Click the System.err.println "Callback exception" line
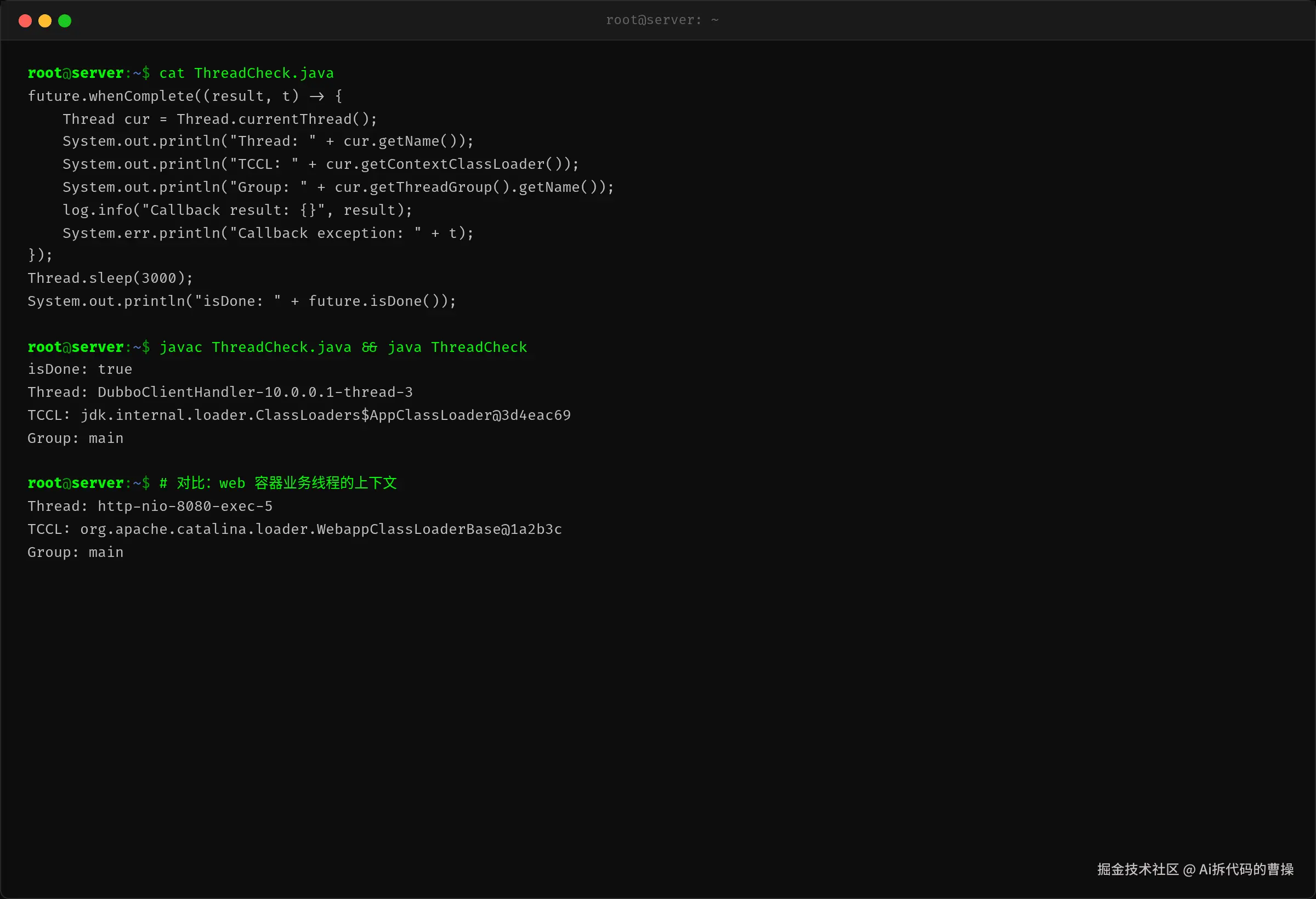1316x899 pixels. 268,233
